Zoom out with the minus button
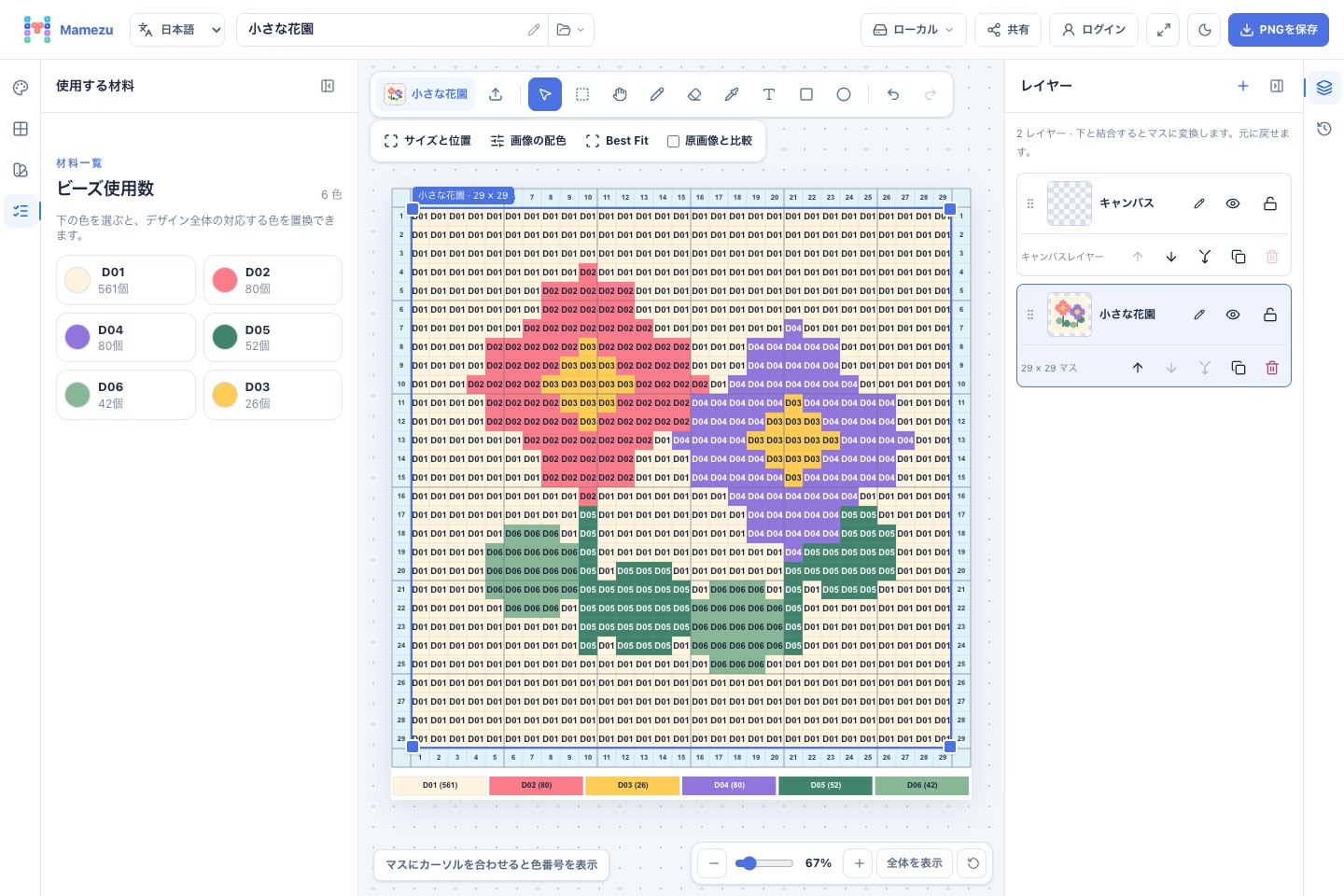1344x896 pixels. click(714, 863)
